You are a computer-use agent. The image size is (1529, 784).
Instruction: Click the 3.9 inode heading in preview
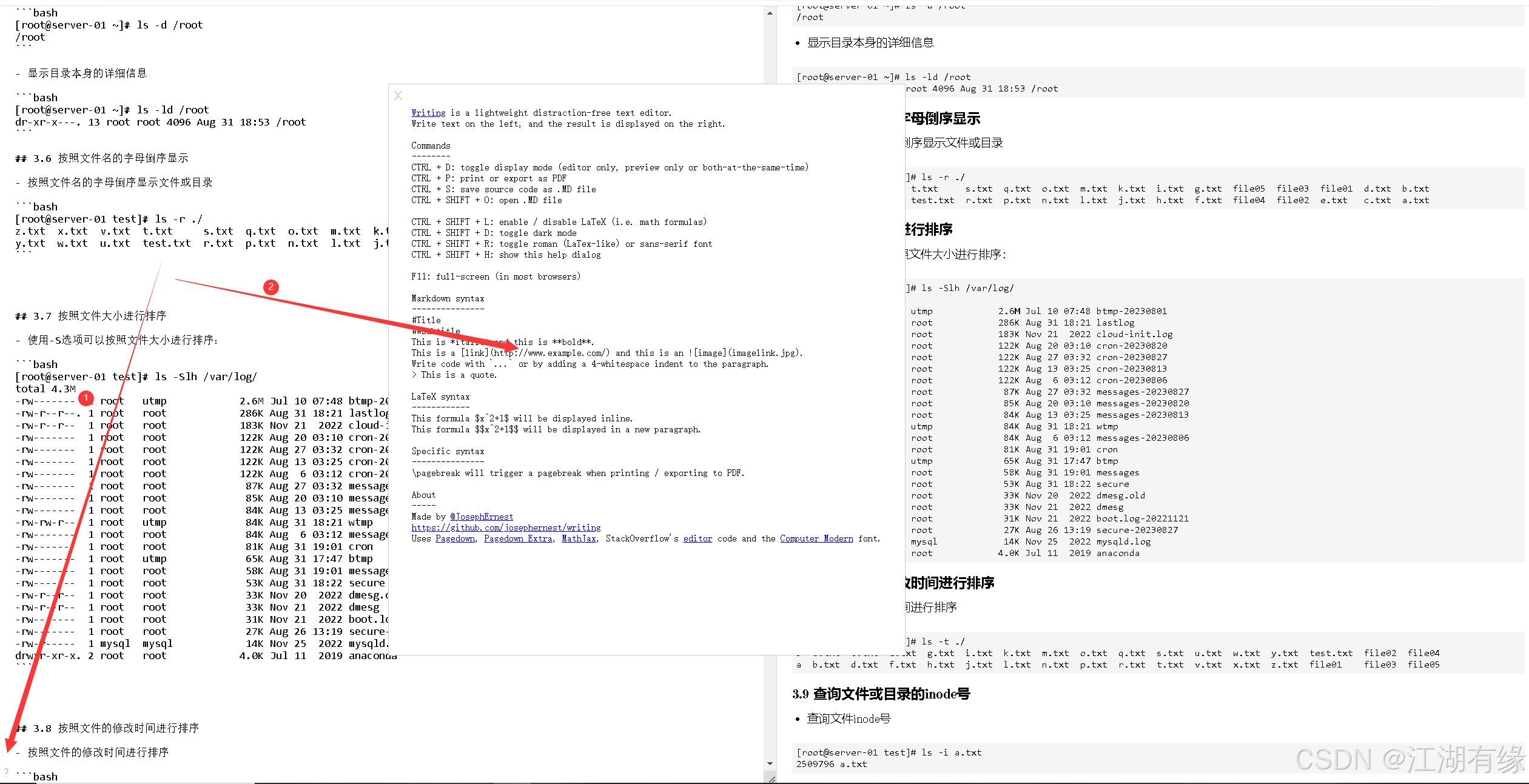pos(881,694)
